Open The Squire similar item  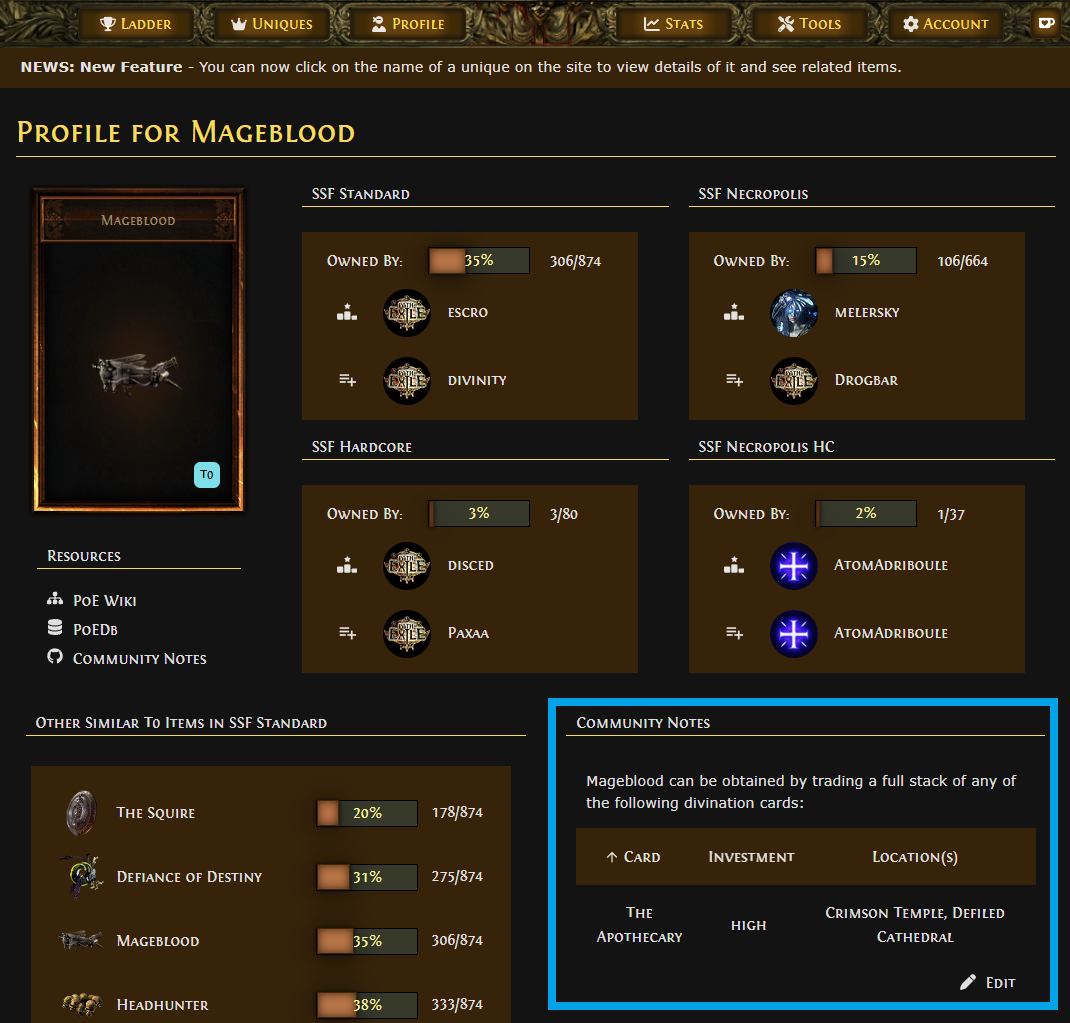point(156,813)
